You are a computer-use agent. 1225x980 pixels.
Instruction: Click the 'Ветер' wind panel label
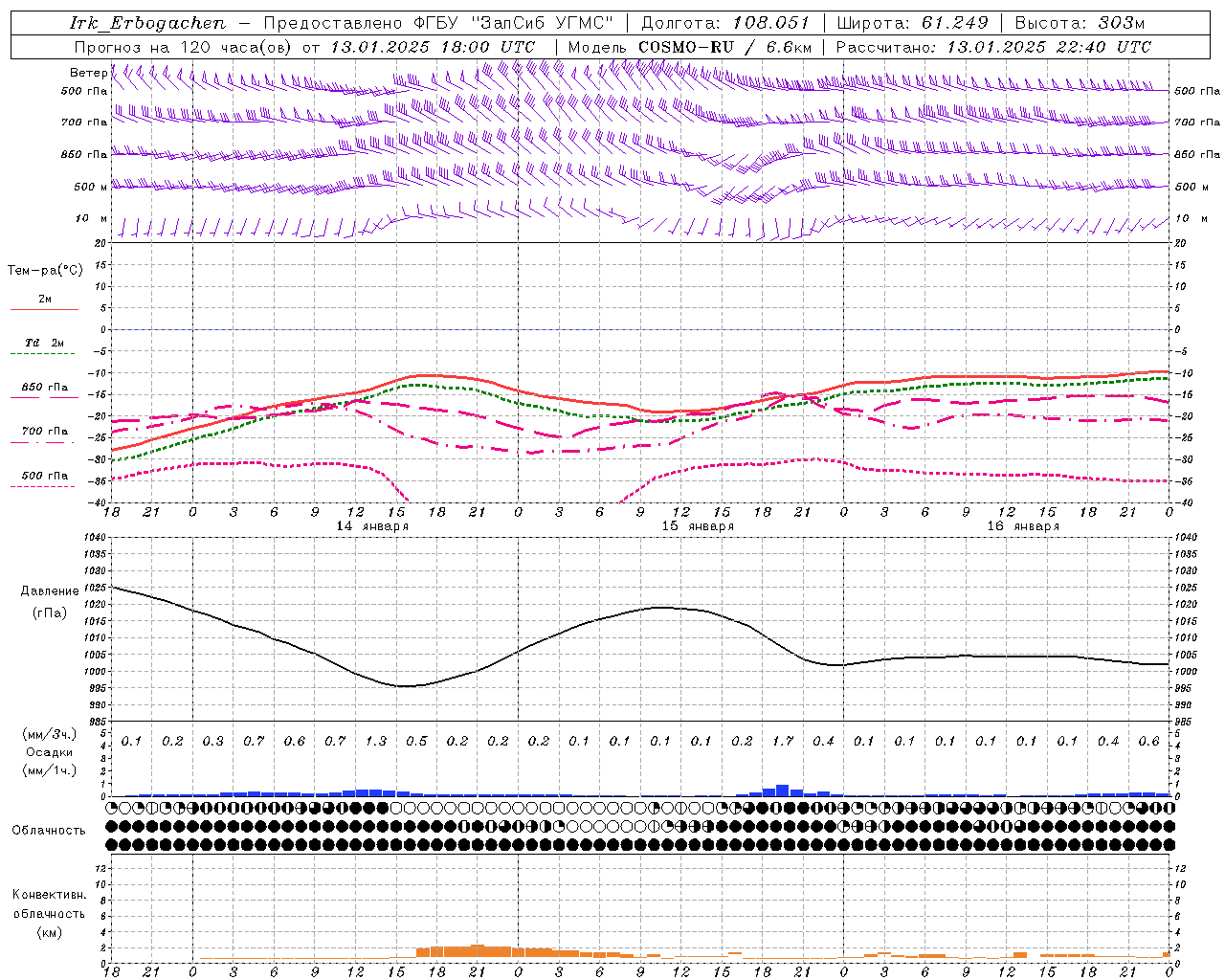[x=88, y=73]
